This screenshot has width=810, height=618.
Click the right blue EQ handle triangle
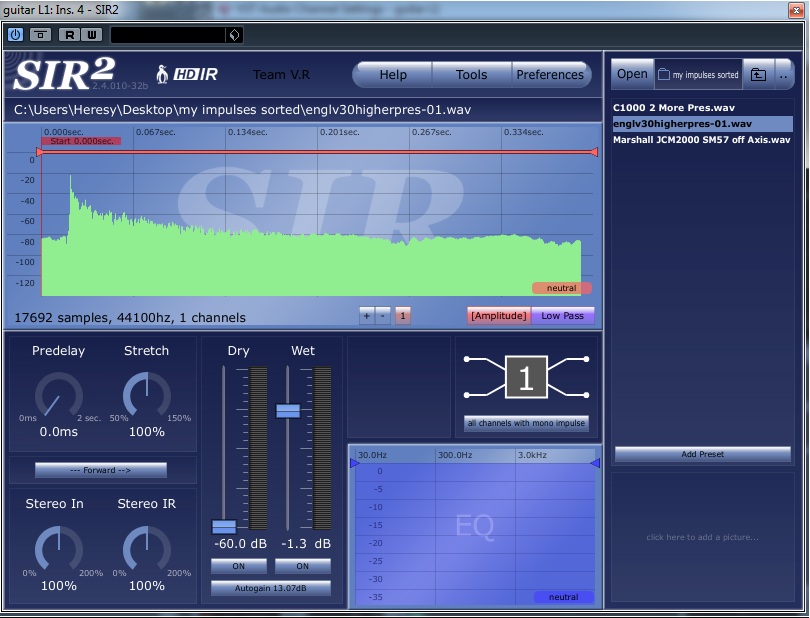pyautogui.click(x=595, y=463)
